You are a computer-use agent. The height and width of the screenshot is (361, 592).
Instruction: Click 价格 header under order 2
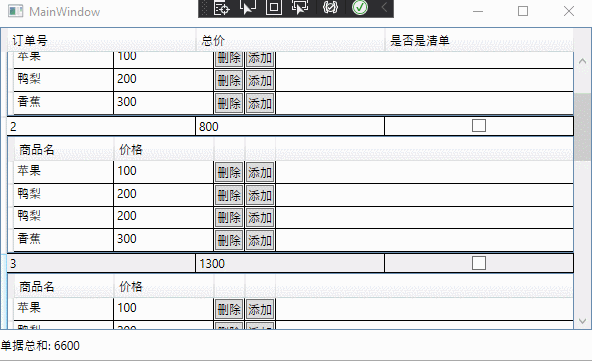click(163, 150)
